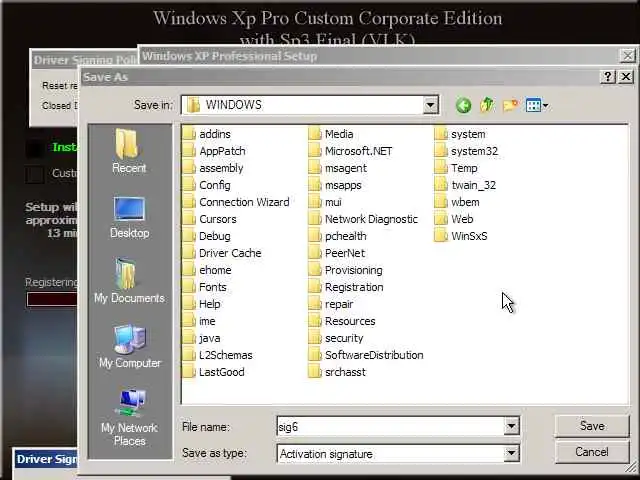Select the LastGood folder
The width and height of the screenshot is (640, 480).
[x=213, y=372]
